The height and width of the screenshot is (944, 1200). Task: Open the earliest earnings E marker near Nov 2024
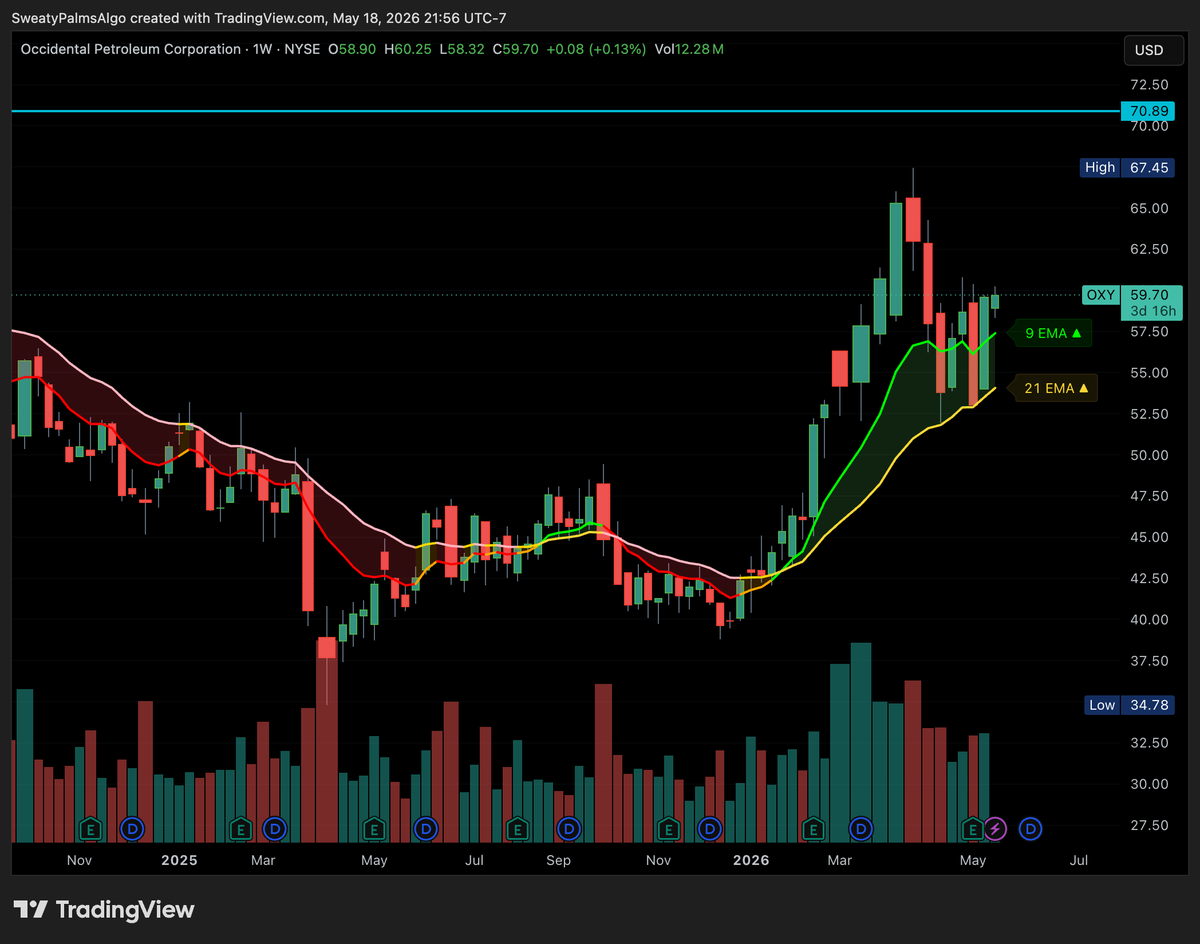click(x=91, y=828)
